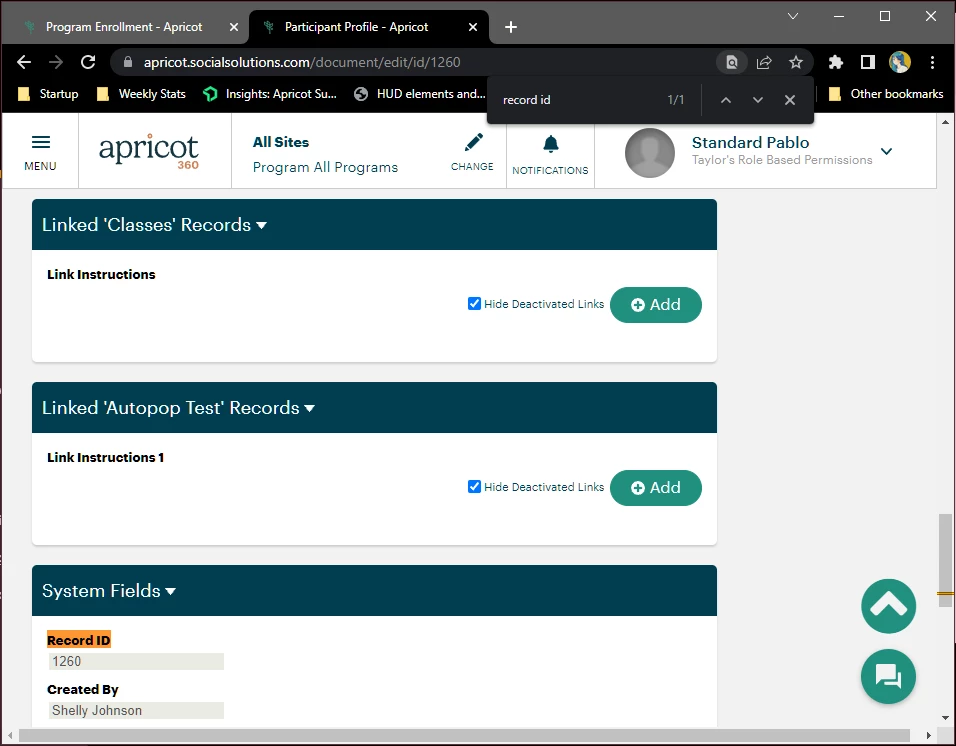Click Program All Programs text
This screenshot has height=746, width=956.
(x=326, y=167)
